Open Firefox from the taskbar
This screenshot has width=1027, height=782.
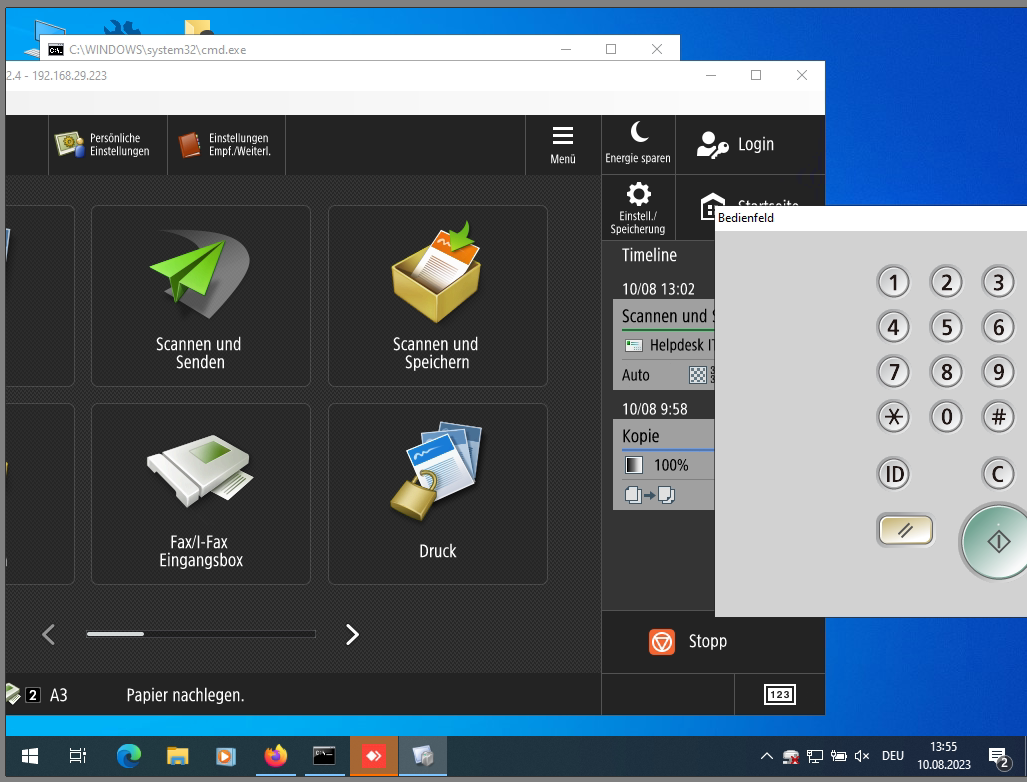pyautogui.click(x=275, y=756)
